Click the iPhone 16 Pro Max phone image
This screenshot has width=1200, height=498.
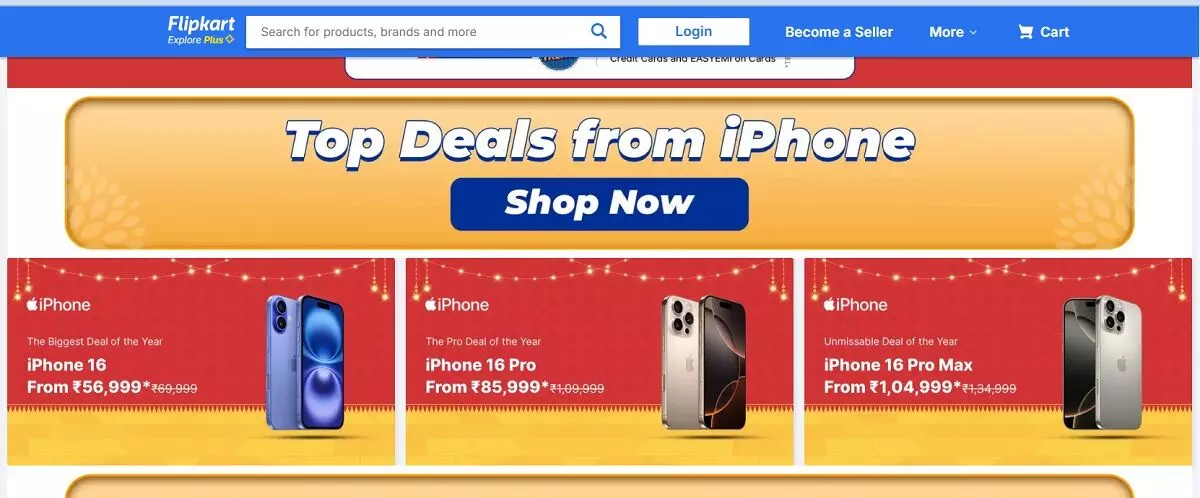[x=1102, y=362]
